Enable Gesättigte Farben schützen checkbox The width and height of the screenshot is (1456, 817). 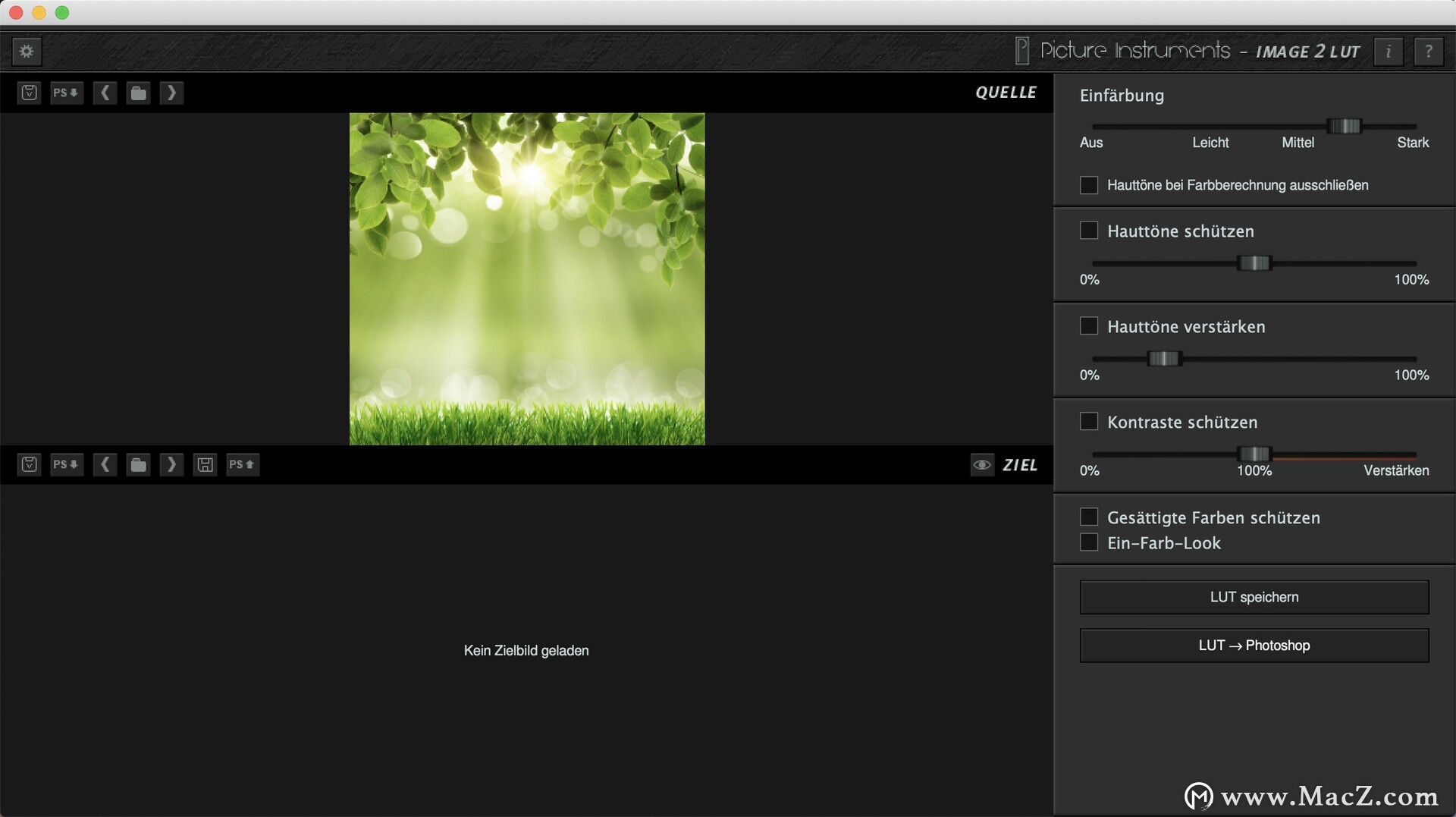(x=1089, y=517)
